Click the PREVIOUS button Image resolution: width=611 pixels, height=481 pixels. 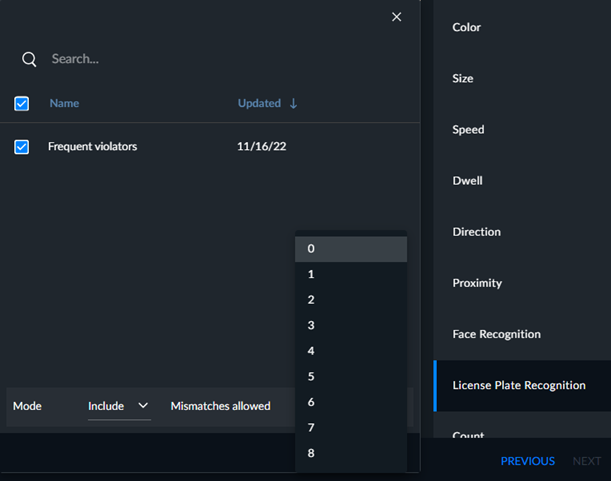click(528, 461)
